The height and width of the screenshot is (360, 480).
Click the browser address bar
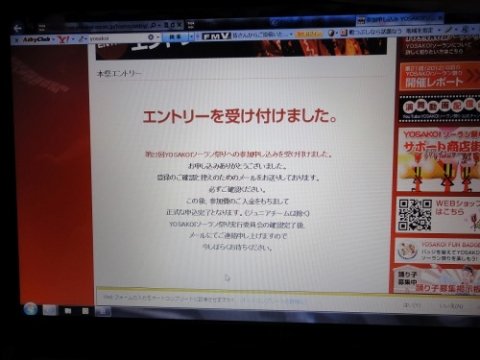click(123, 26)
